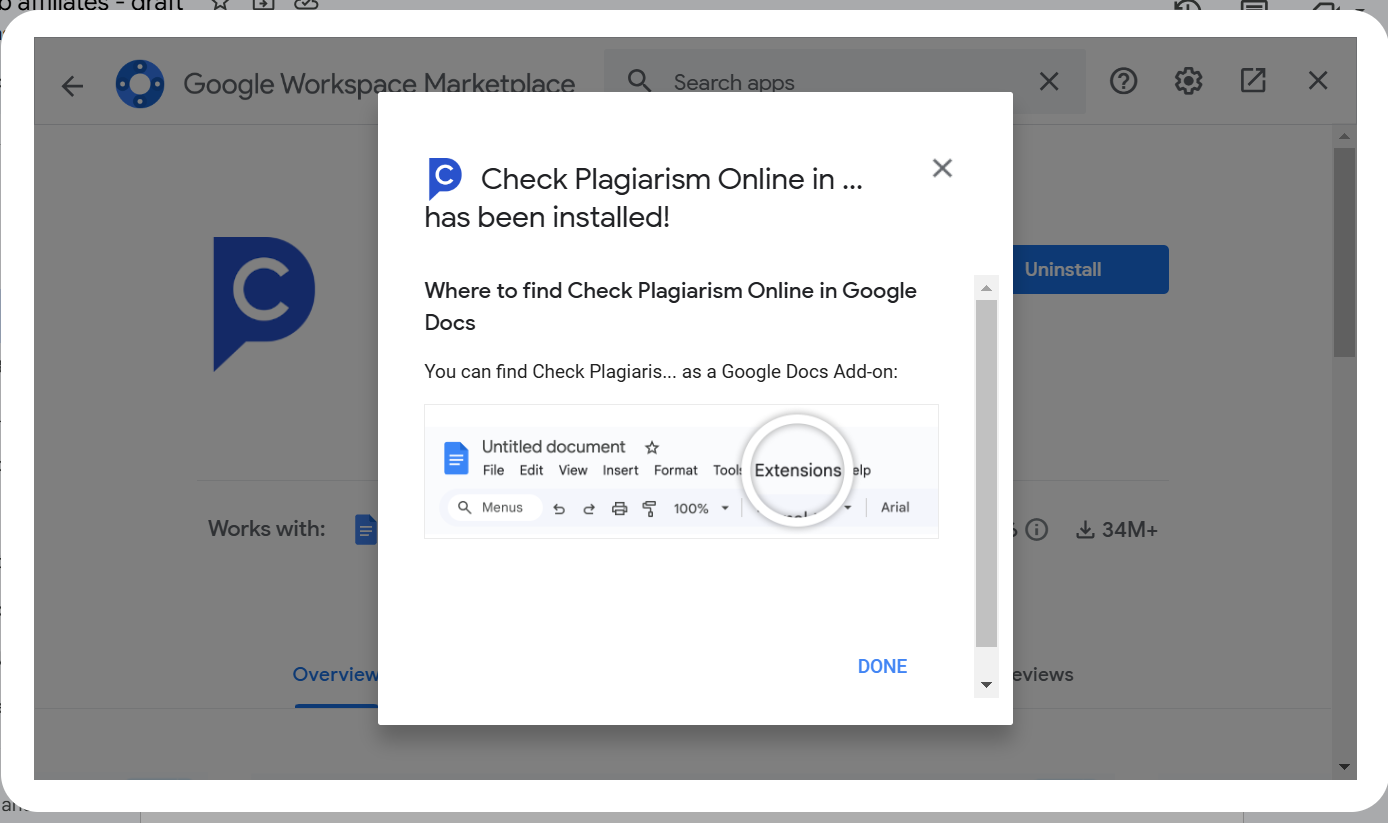Open the Help question mark icon
The image size is (1388, 823).
pyautogui.click(x=1124, y=81)
